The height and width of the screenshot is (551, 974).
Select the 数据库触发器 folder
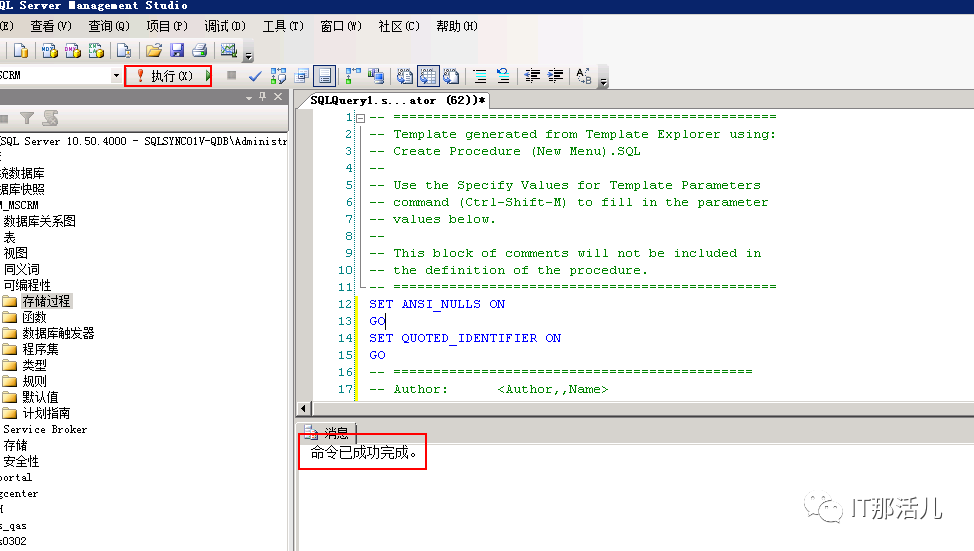(58, 334)
